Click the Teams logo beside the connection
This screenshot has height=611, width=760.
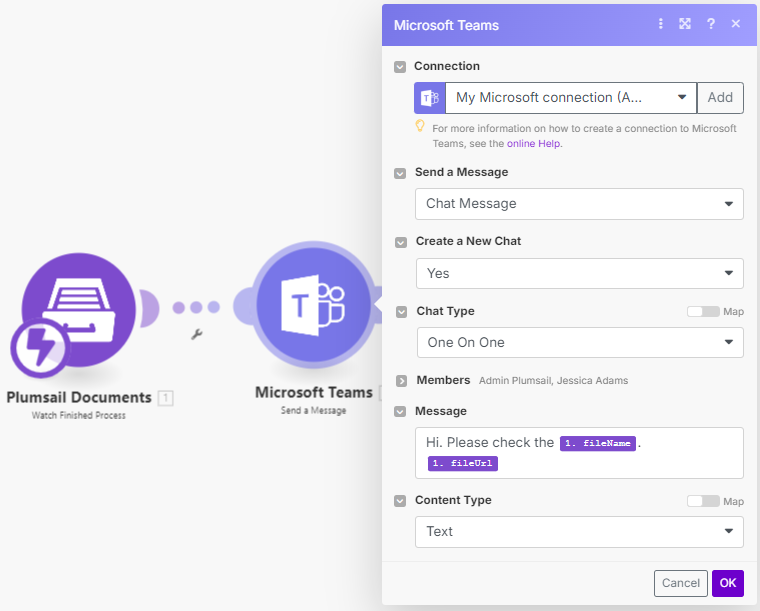tap(430, 98)
